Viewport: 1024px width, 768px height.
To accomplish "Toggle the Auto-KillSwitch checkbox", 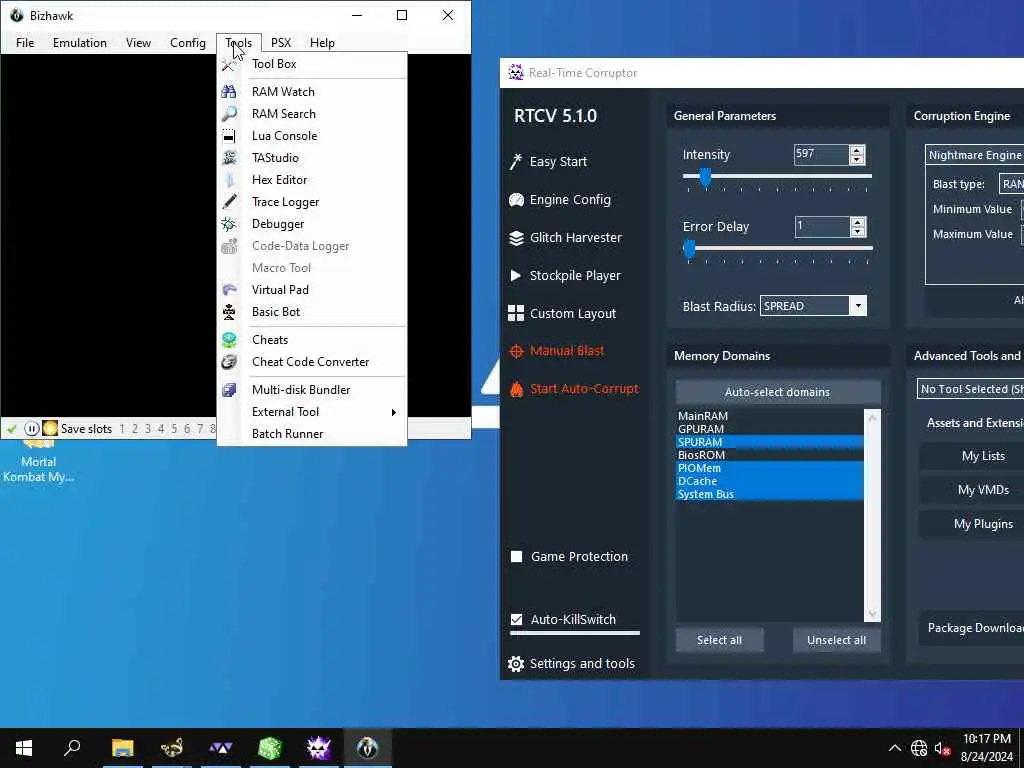I will click(x=517, y=619).
